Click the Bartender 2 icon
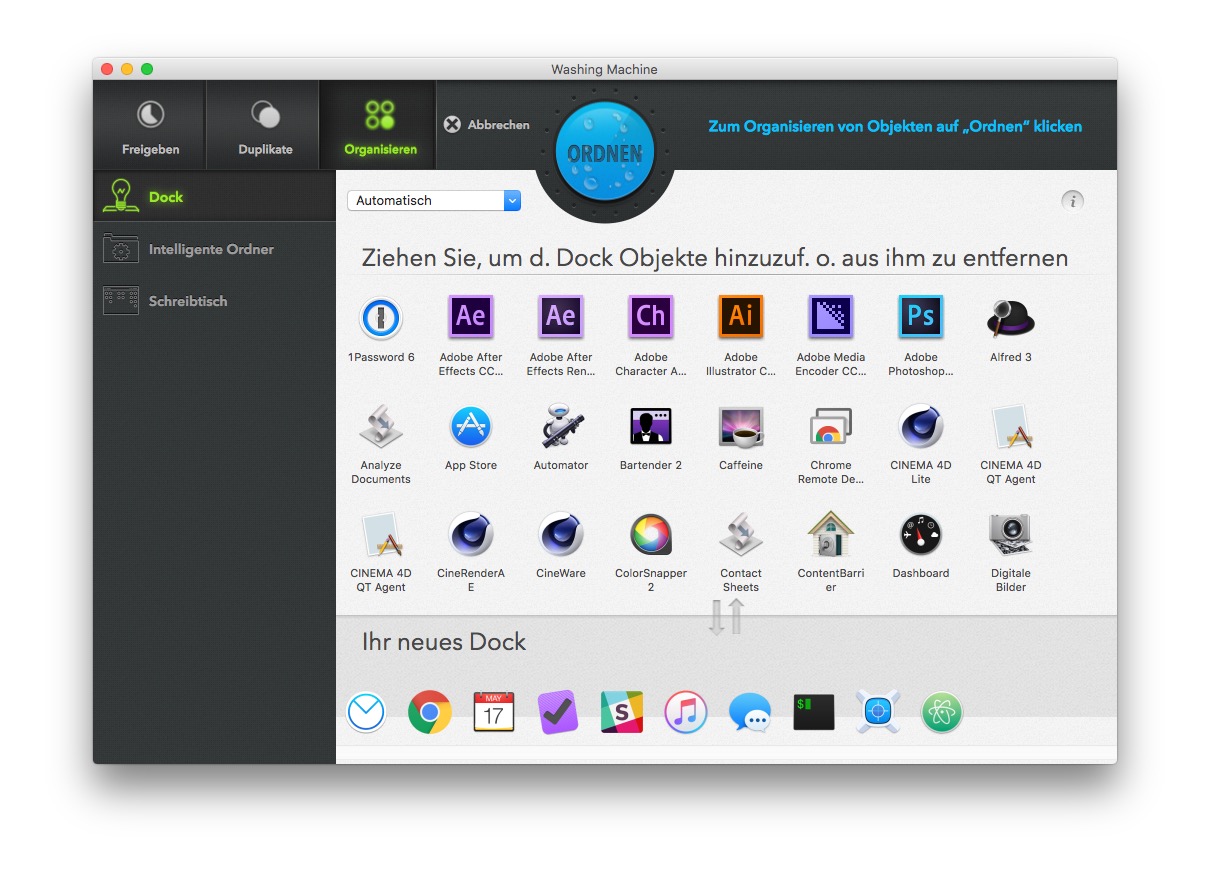Viewport: 1210px width, 870px height. point(650,427)
